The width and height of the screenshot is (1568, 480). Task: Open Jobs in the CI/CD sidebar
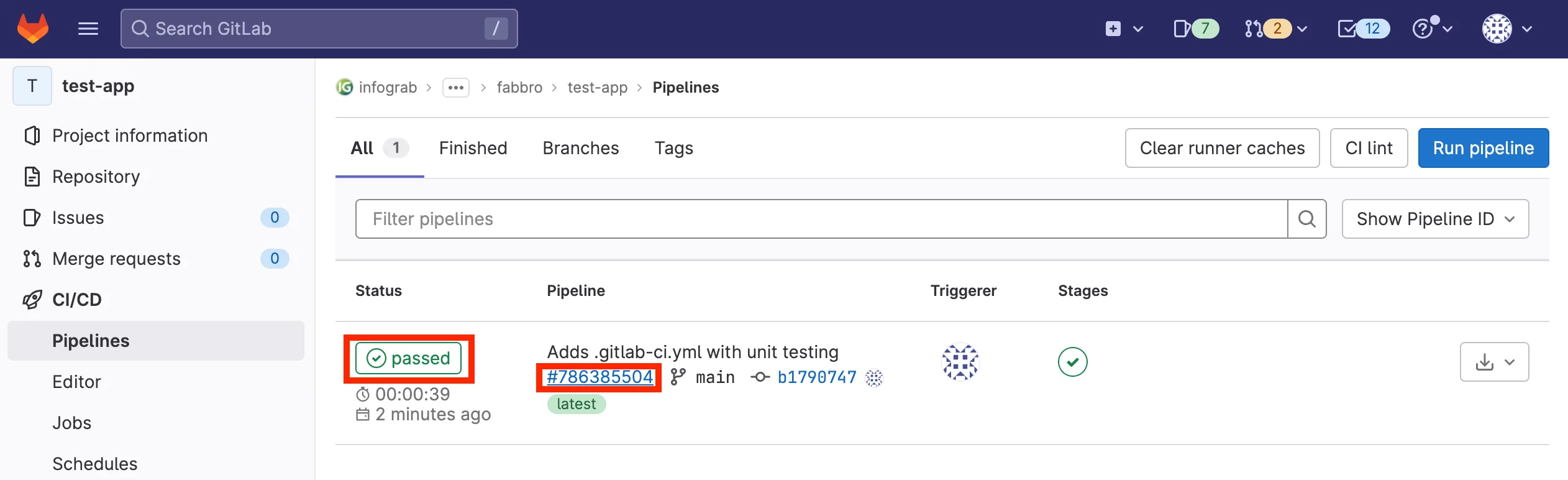coord(72,423)
